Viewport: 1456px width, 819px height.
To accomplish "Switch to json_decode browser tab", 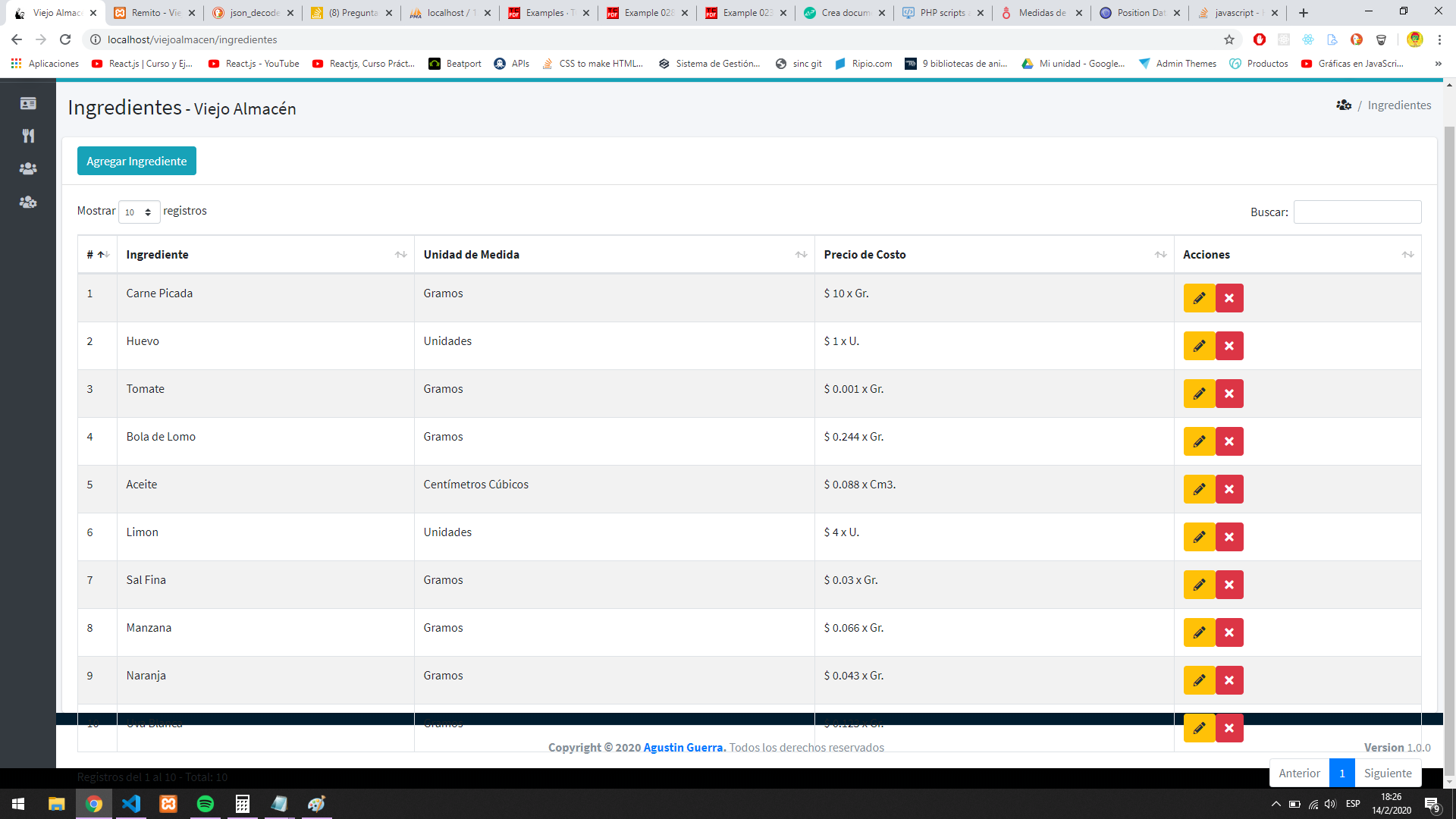I will coord(253,13).
